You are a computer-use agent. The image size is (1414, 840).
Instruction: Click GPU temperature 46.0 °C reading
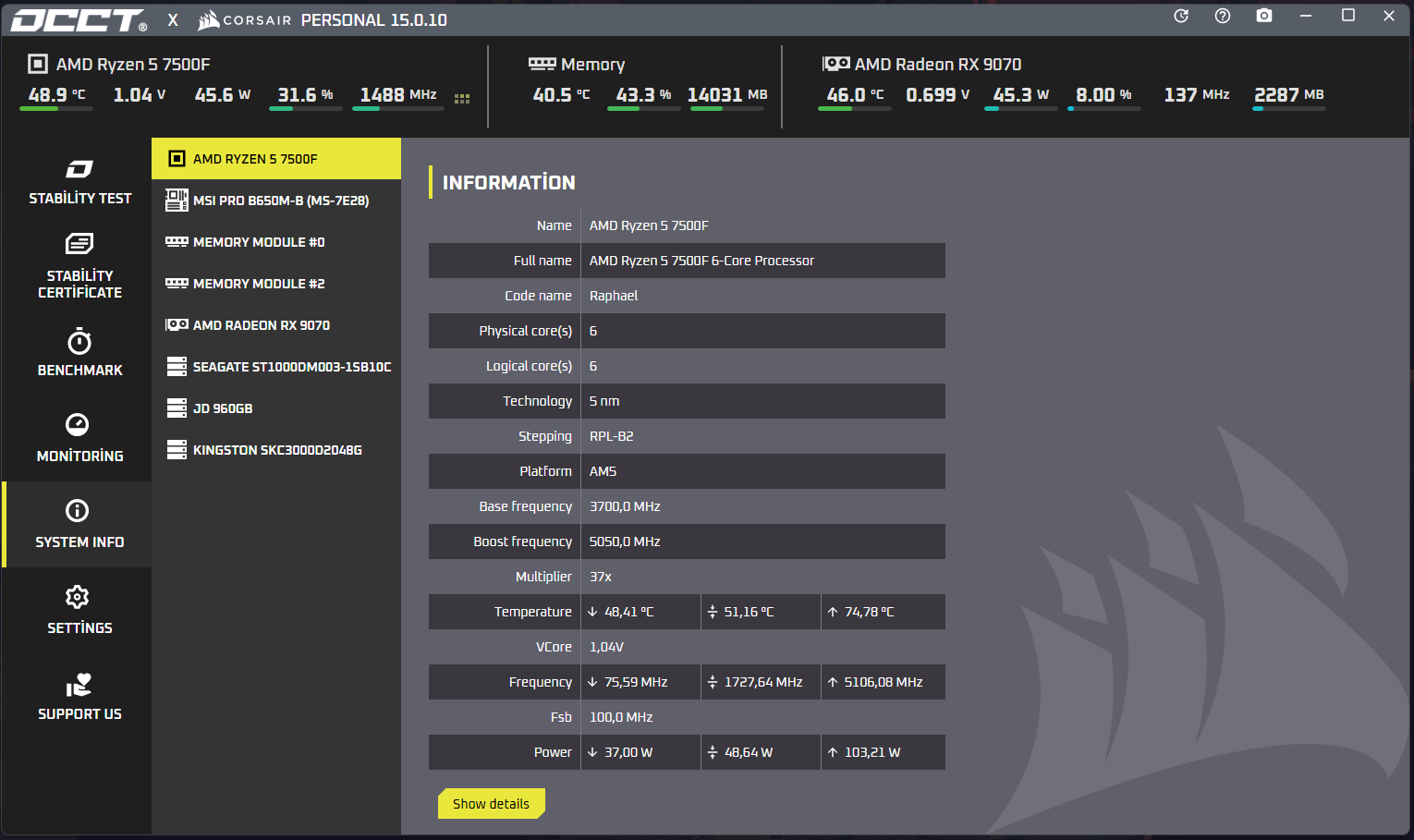click(855, 95)
